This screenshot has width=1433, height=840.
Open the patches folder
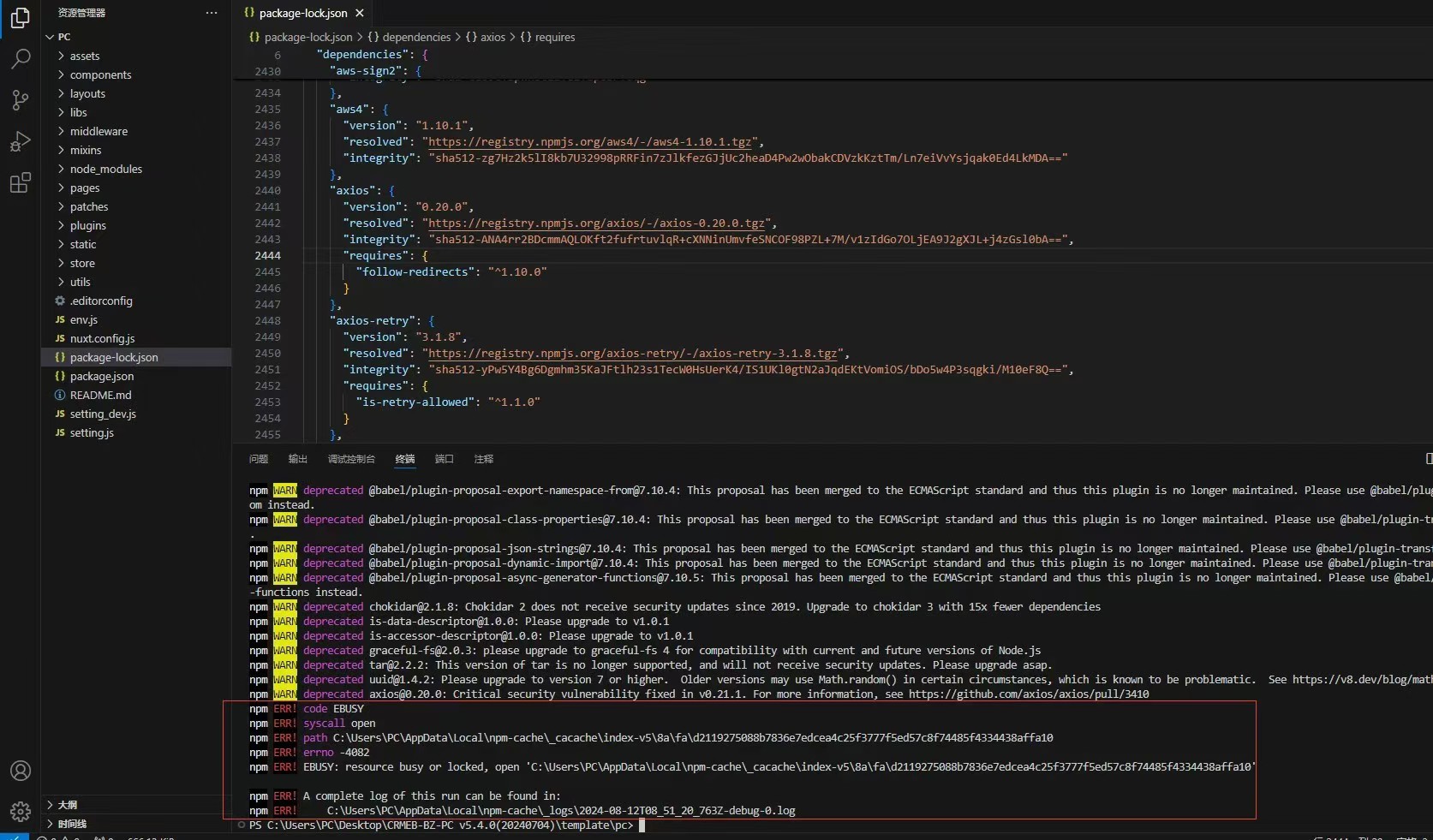[x=89, y=206]
